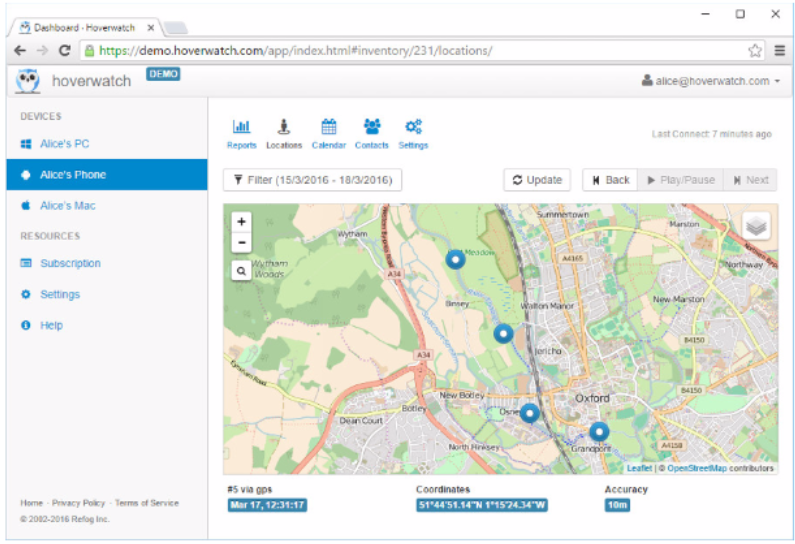Screen dimensions: 795x544
Task: Click the Play/Pause button
Action: tap(680, 180)
